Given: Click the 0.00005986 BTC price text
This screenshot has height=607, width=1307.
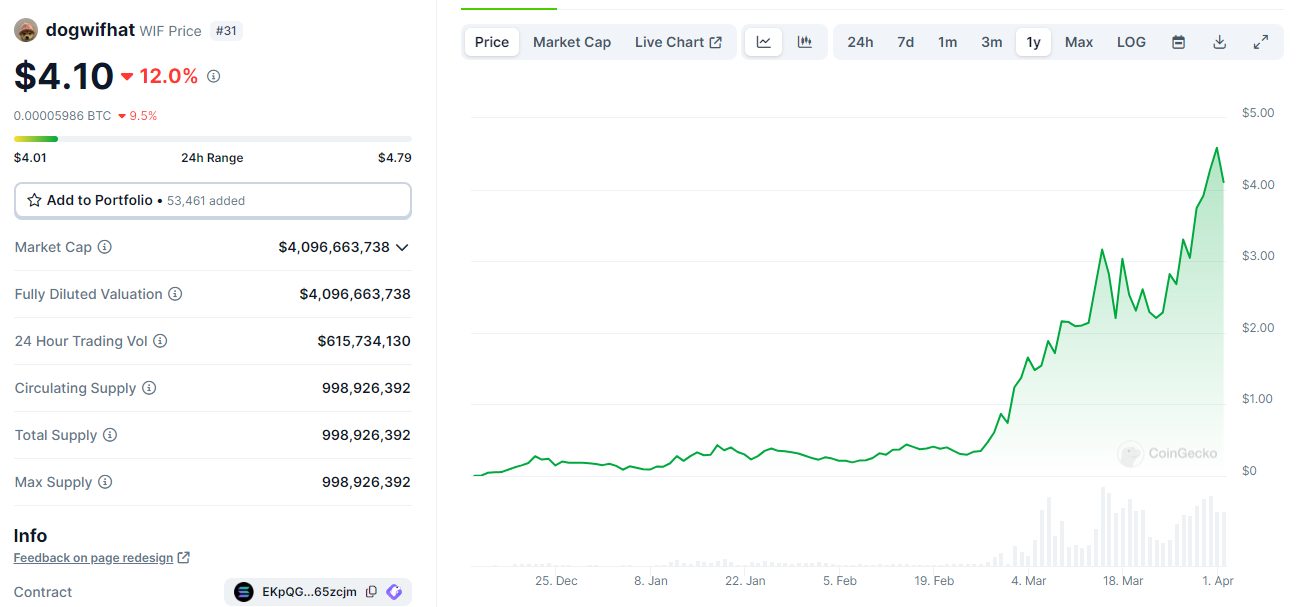Looking at the screenshot, I should coord(63,115).
